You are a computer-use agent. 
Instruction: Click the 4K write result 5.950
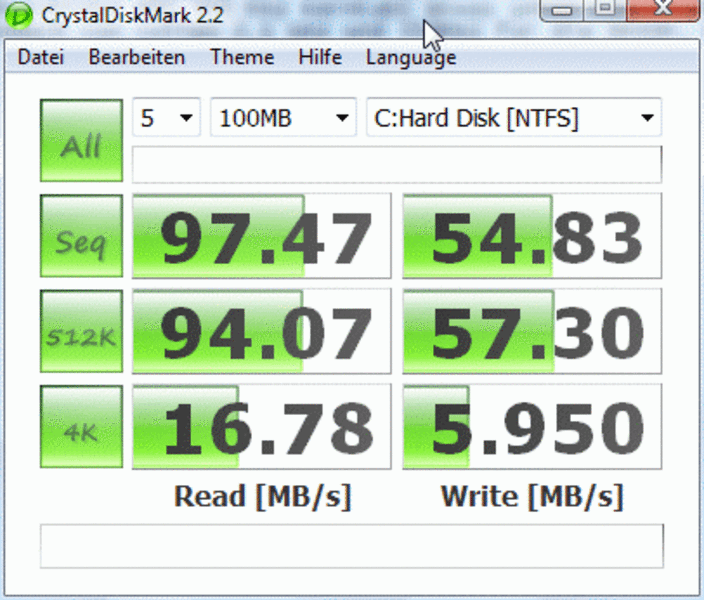(532, 426)
